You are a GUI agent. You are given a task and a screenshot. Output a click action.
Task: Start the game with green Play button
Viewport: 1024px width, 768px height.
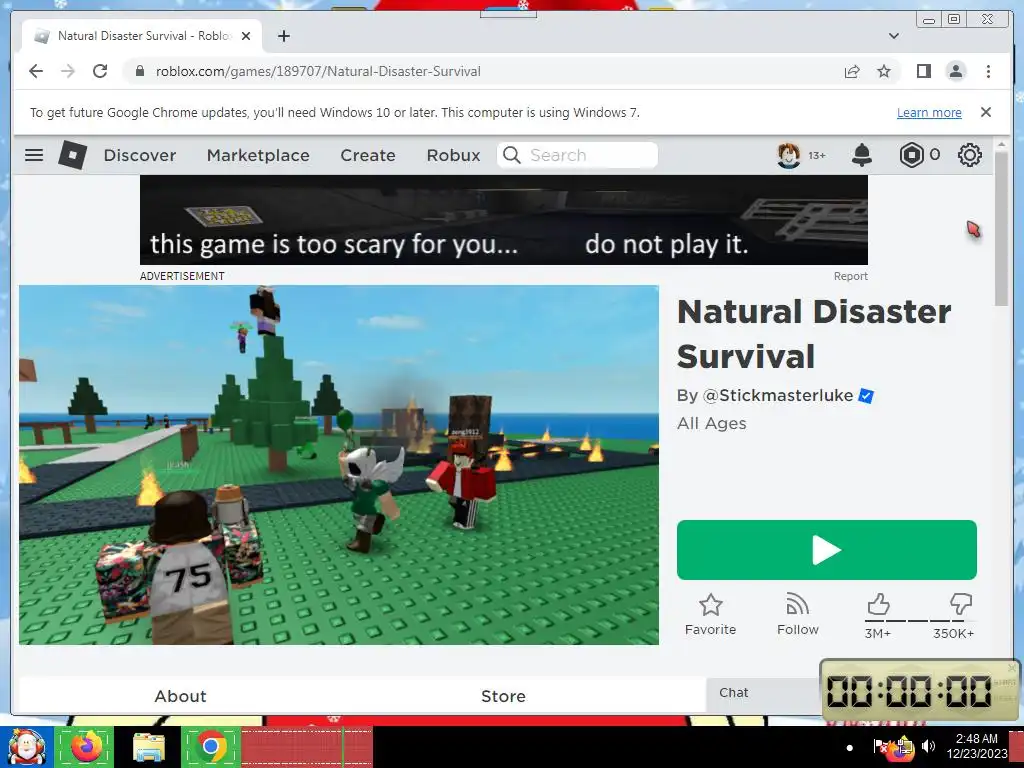(x=826, y=550)
